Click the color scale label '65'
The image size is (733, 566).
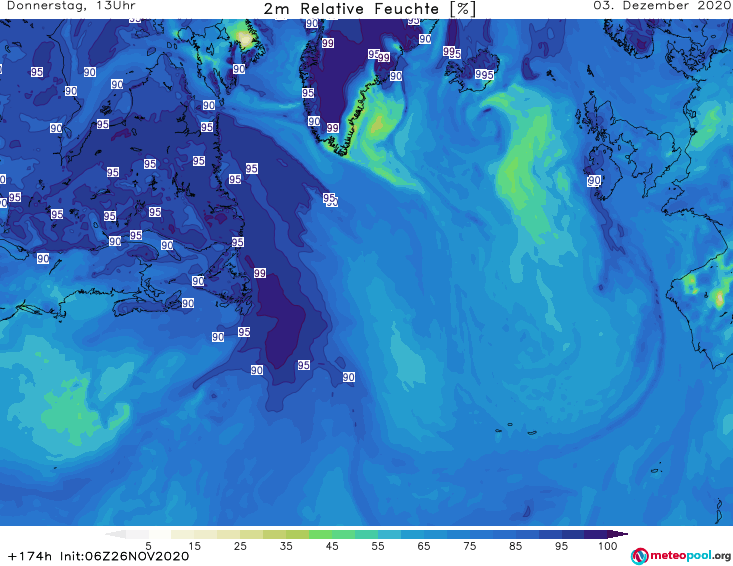(x=424, y=546)
